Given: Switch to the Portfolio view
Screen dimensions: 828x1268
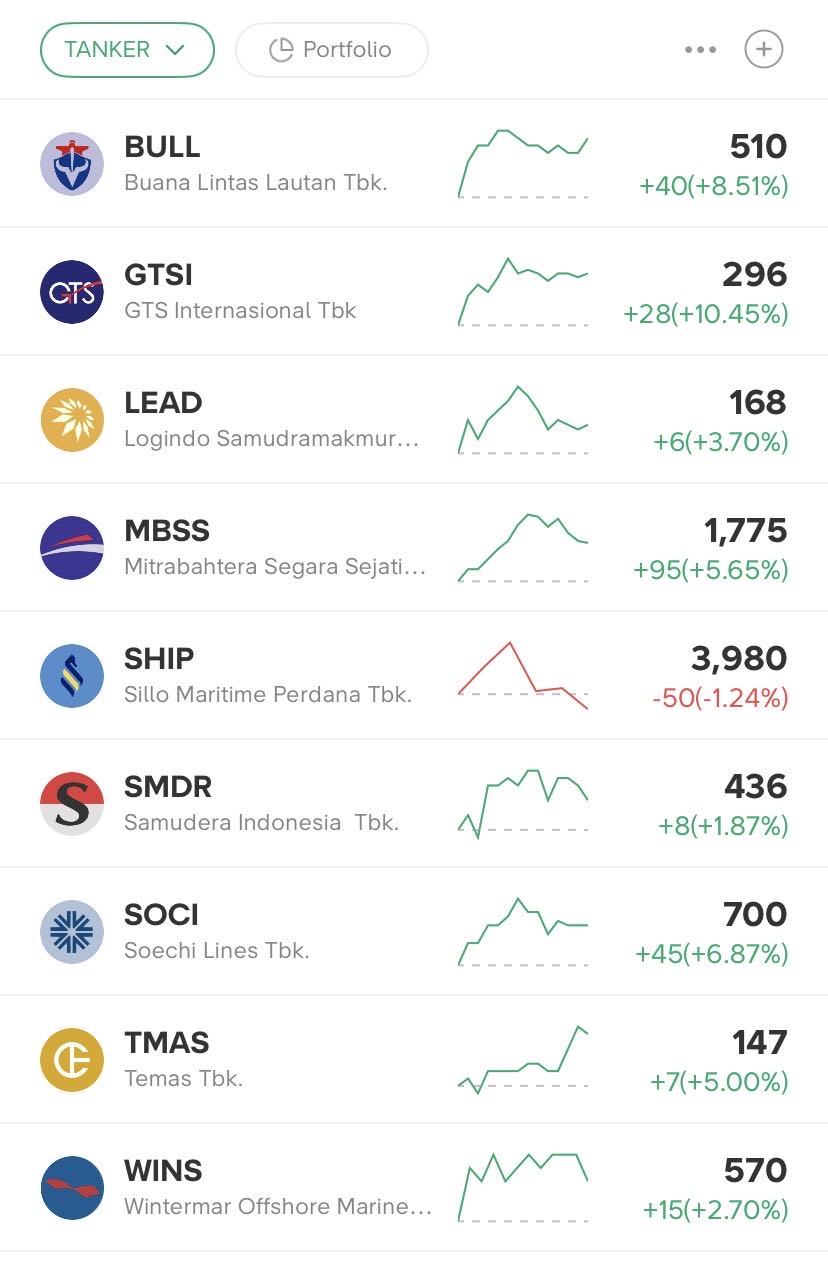Looking at the screenshot, I should click(331, 50).
